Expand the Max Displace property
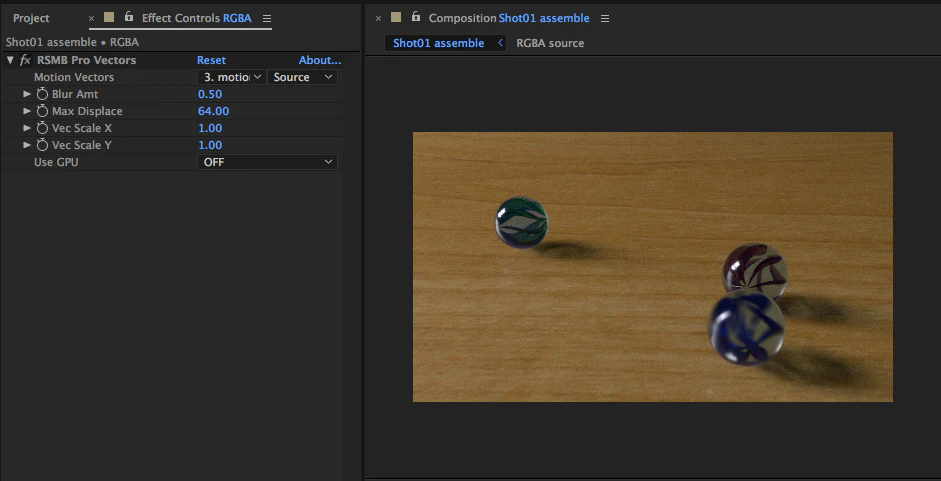 coord(27,111)
